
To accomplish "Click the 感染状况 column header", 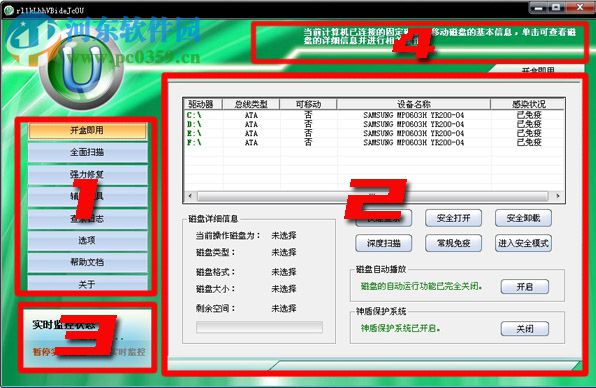I will point(528,104).
